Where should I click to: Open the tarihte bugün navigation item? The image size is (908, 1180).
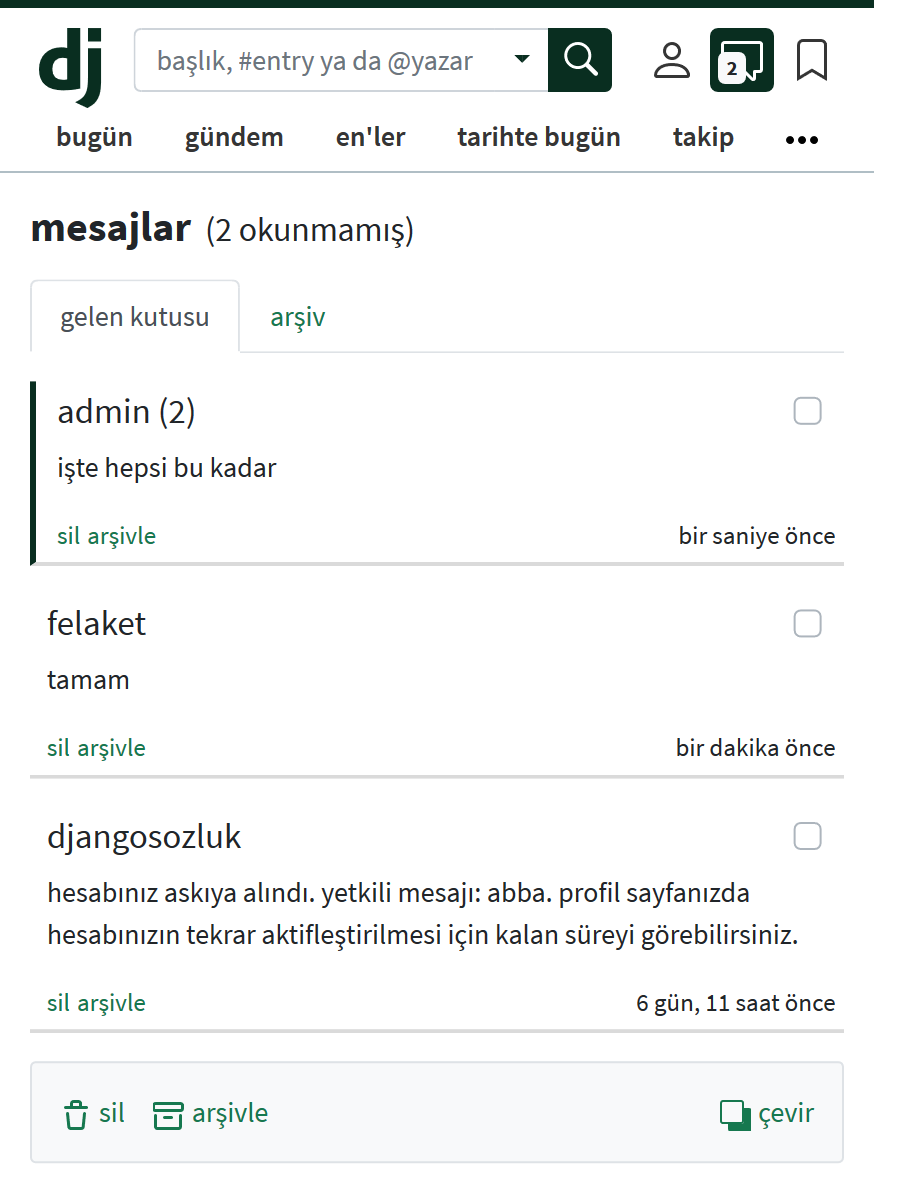[539, 138]
